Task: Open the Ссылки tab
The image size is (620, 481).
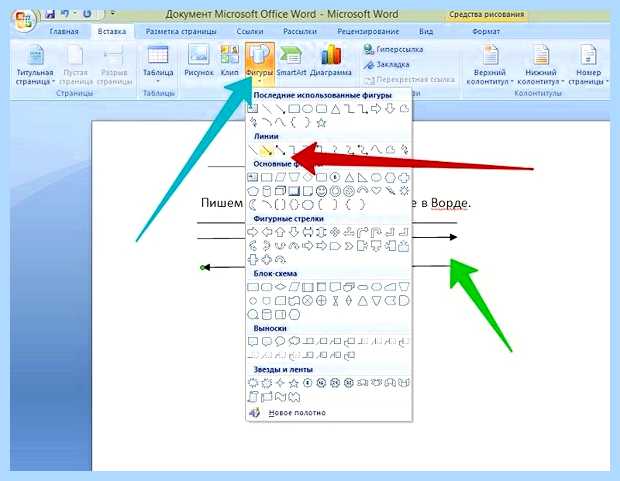Action: pos(250,31)
